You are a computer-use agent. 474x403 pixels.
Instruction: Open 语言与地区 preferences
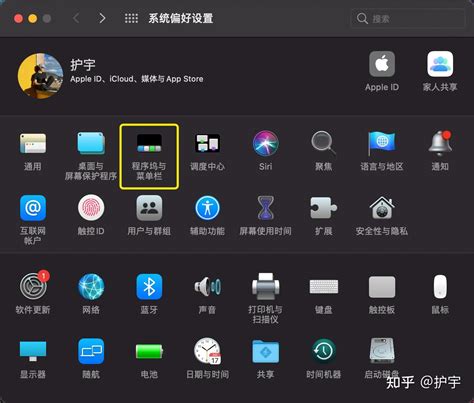click(x=382, y=143)
